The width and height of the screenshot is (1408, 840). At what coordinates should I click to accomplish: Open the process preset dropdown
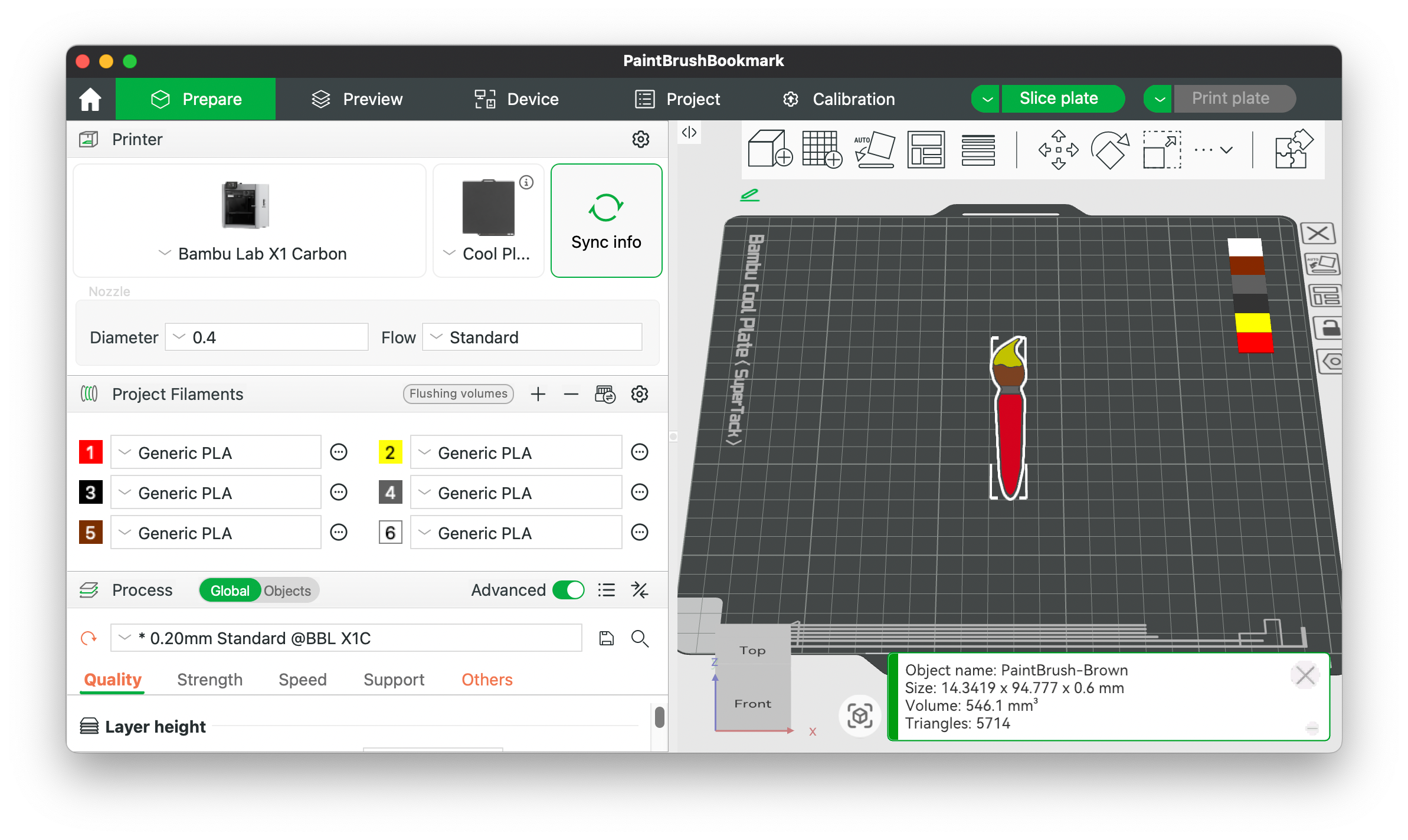click(x=346, y=638)
